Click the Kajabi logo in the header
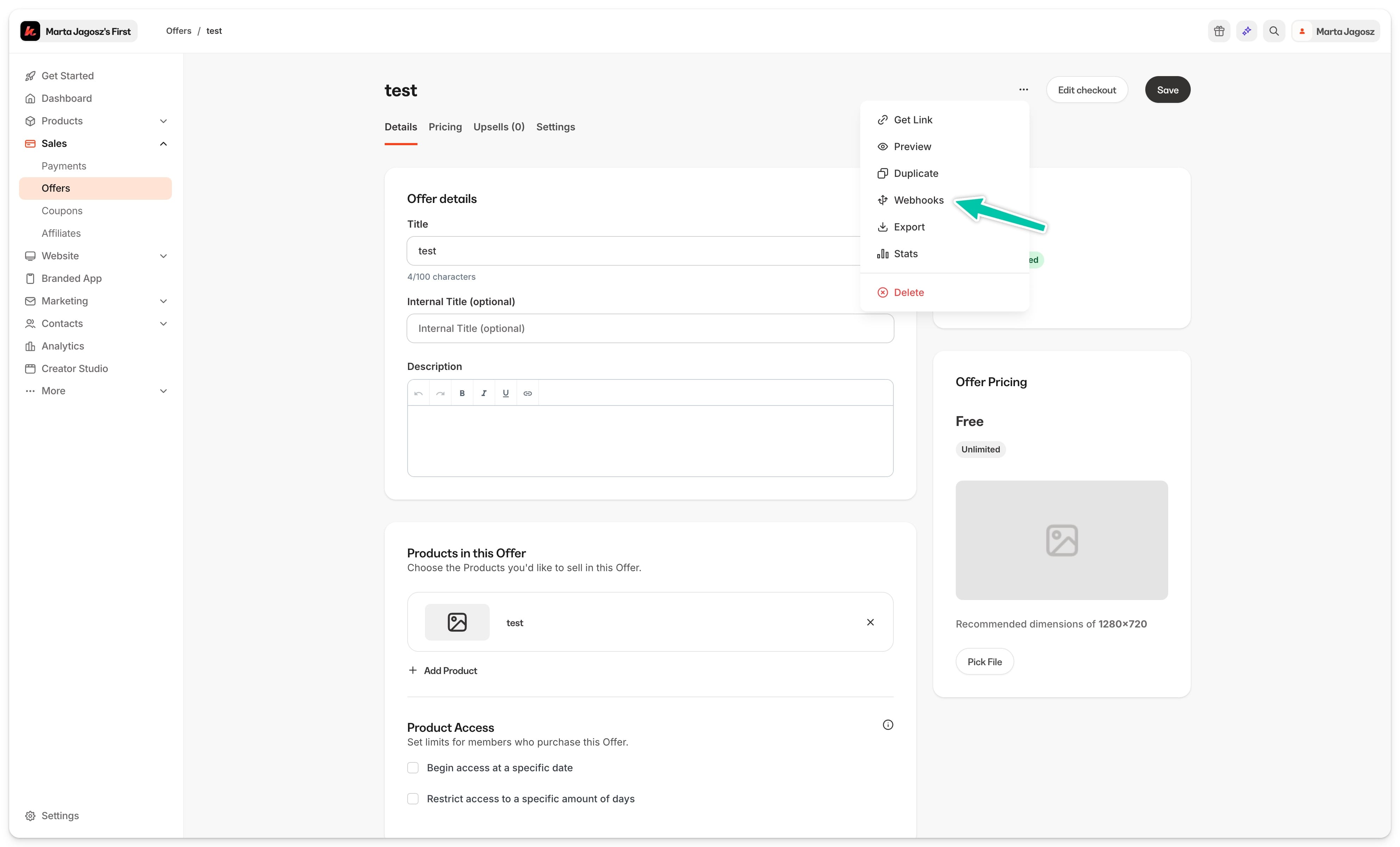Viewport: 1400px width, 847px height. tap(30, 31)
